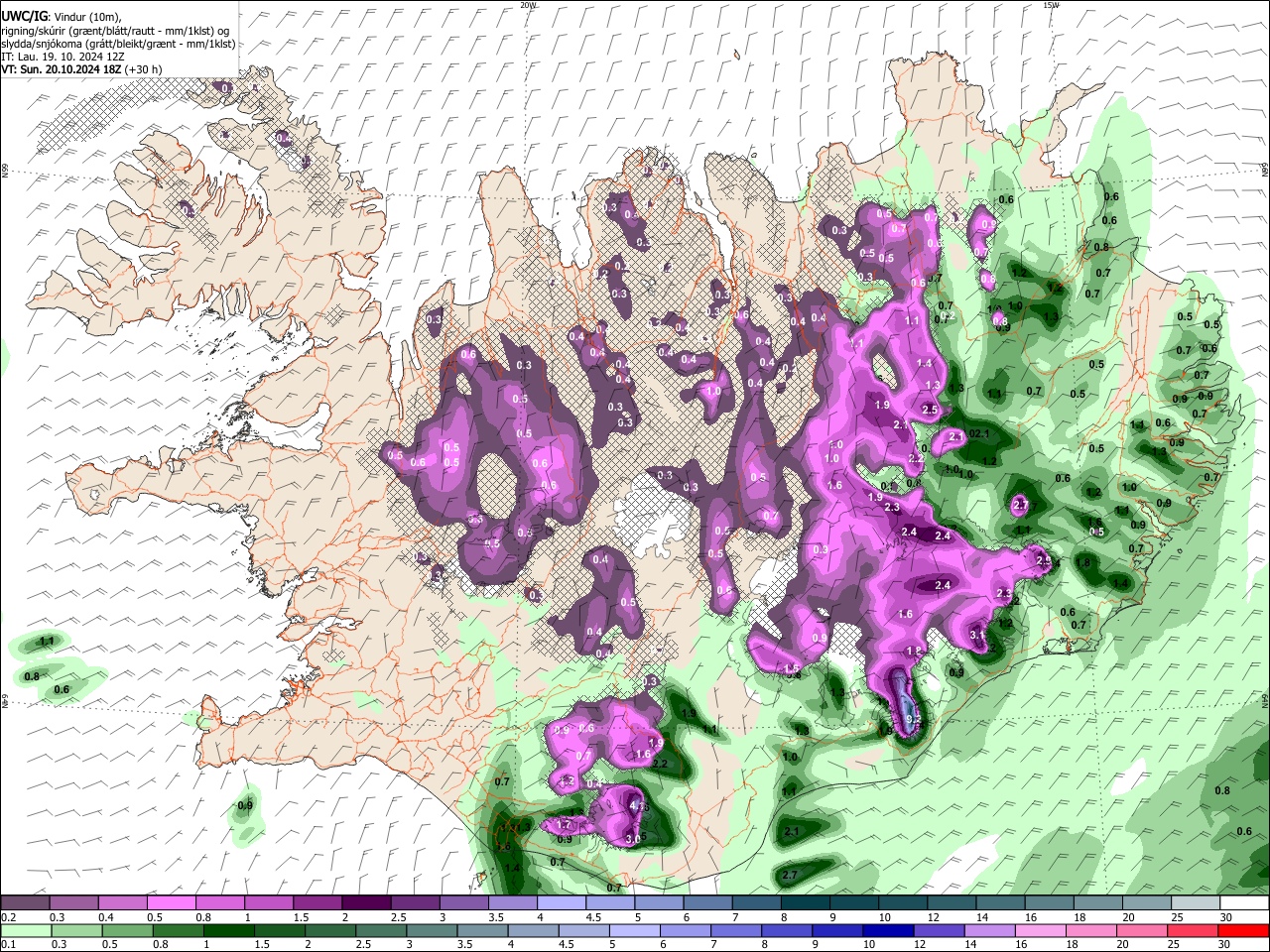Pick very dark purple swatch between 2 and 2.5
This screenshot has height=952, width=1270.
366,903
